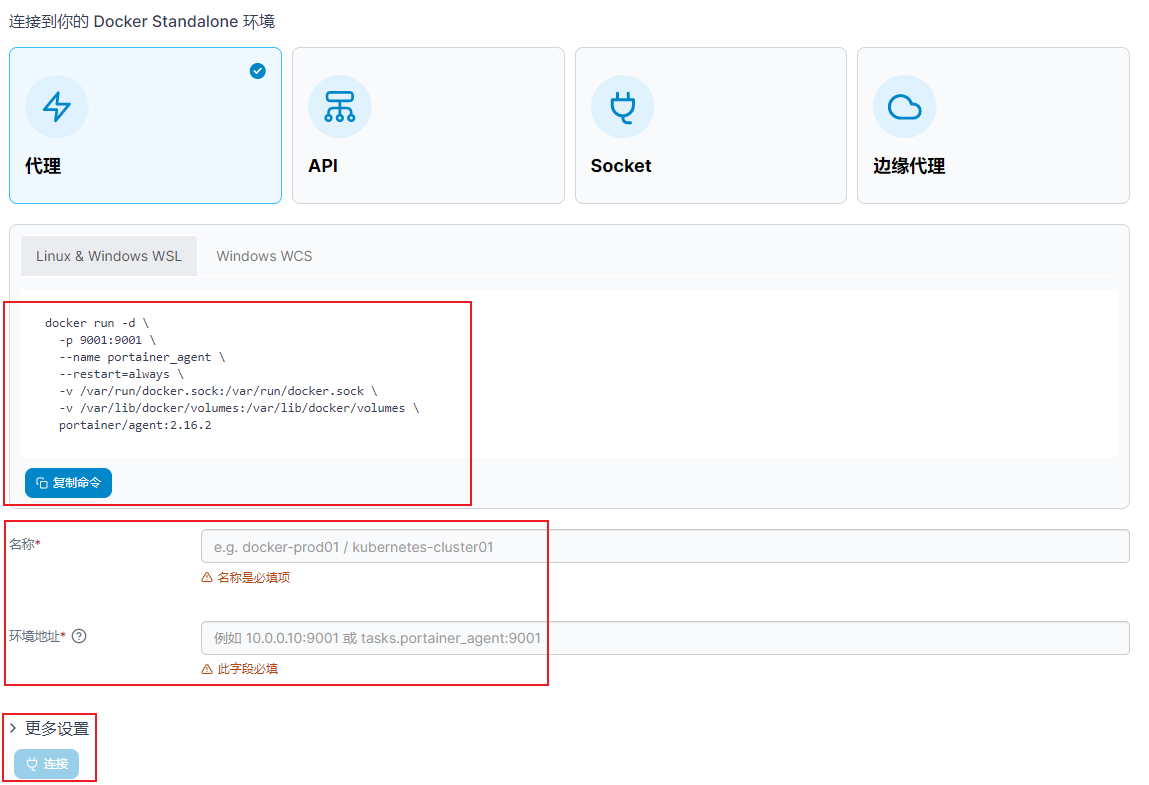
Task: Focus the 环境地址 address input field
Action: click(x=665, y=638)
